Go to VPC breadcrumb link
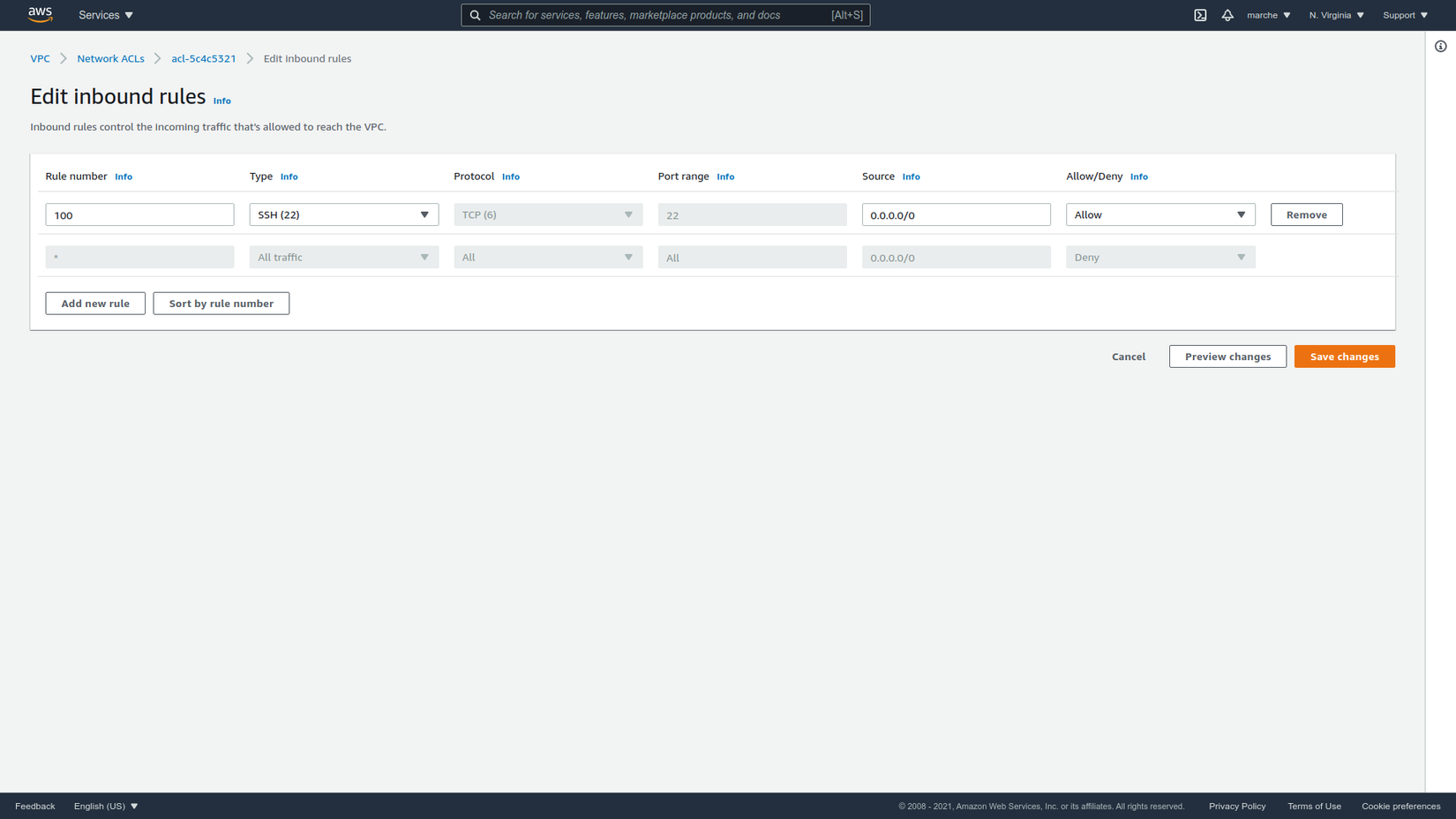This screenshot has width=1456, height=819. click(40, 58)
